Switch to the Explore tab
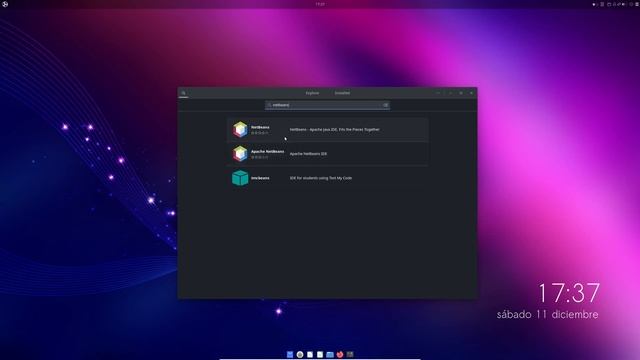640x360 pixels. [312, 93]
